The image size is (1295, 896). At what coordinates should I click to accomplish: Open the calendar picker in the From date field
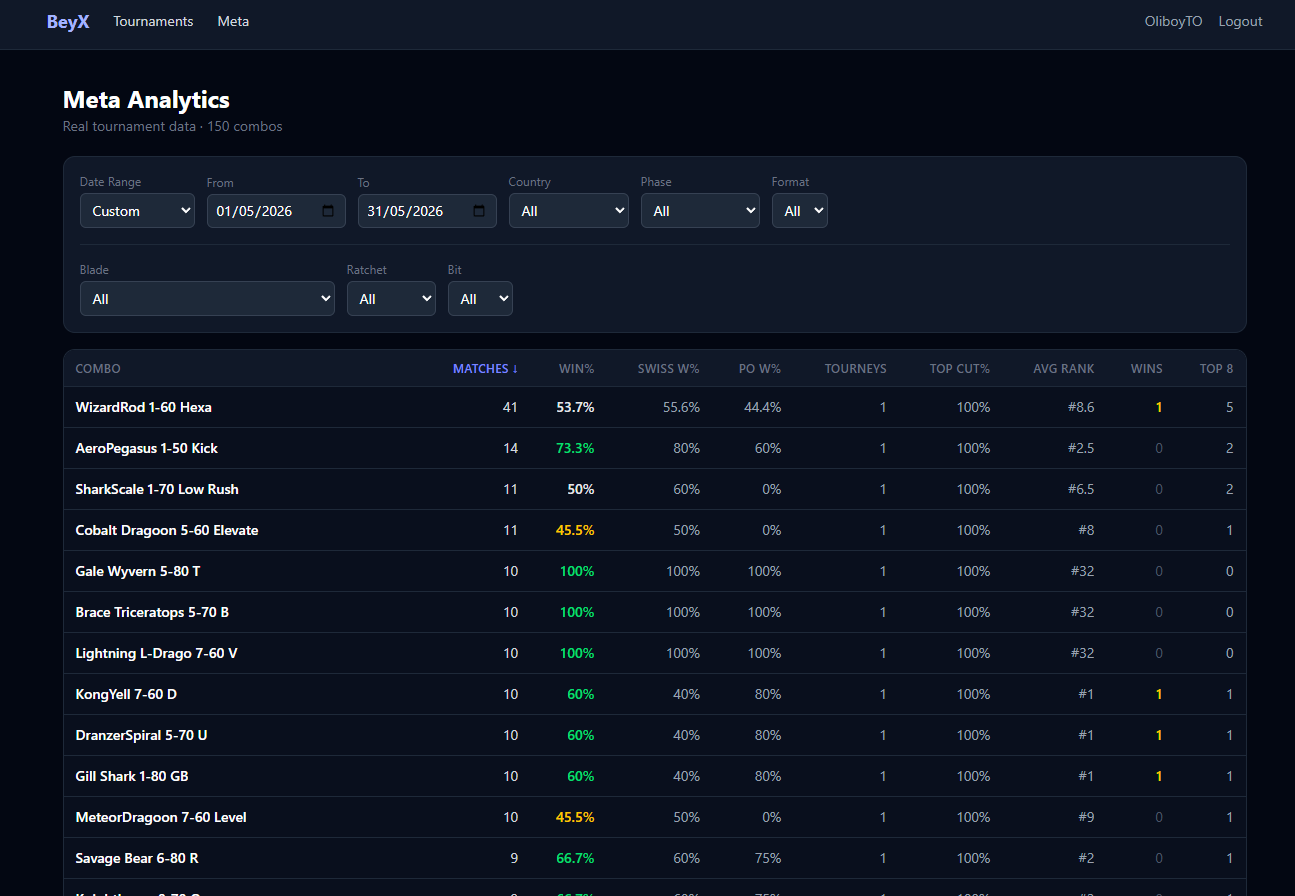click(328, 211)
